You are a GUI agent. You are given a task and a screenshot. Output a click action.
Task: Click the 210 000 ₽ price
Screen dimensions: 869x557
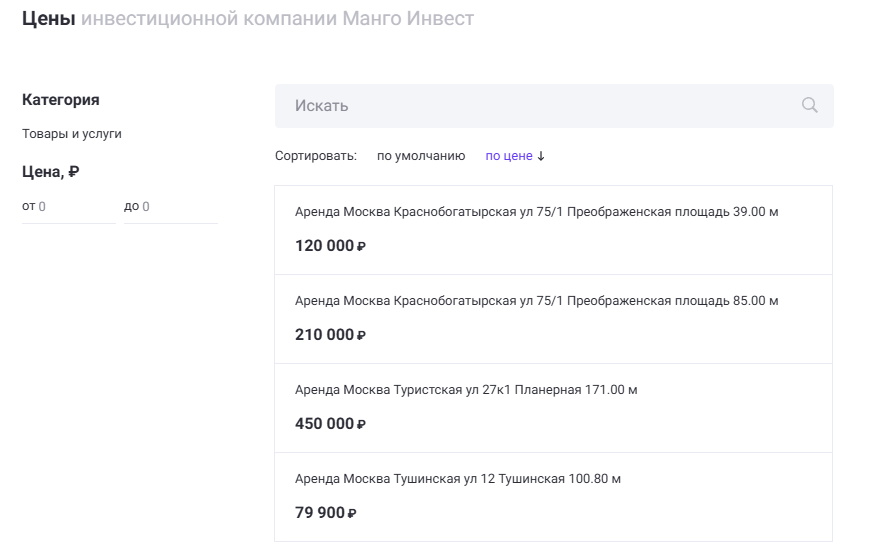point(330,335)
